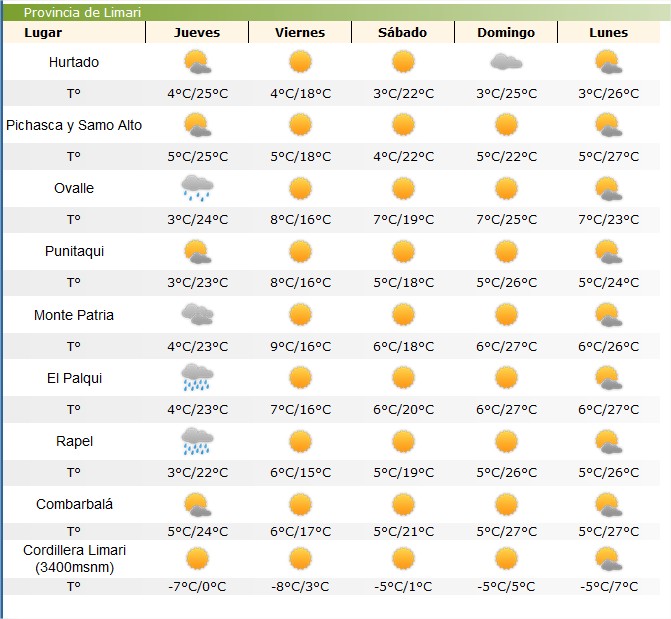The width and height of the screenshot is (671, 619).
Task: Click Hurtado's partly cloudy icon for Jueves
Action: coord(197,62)
